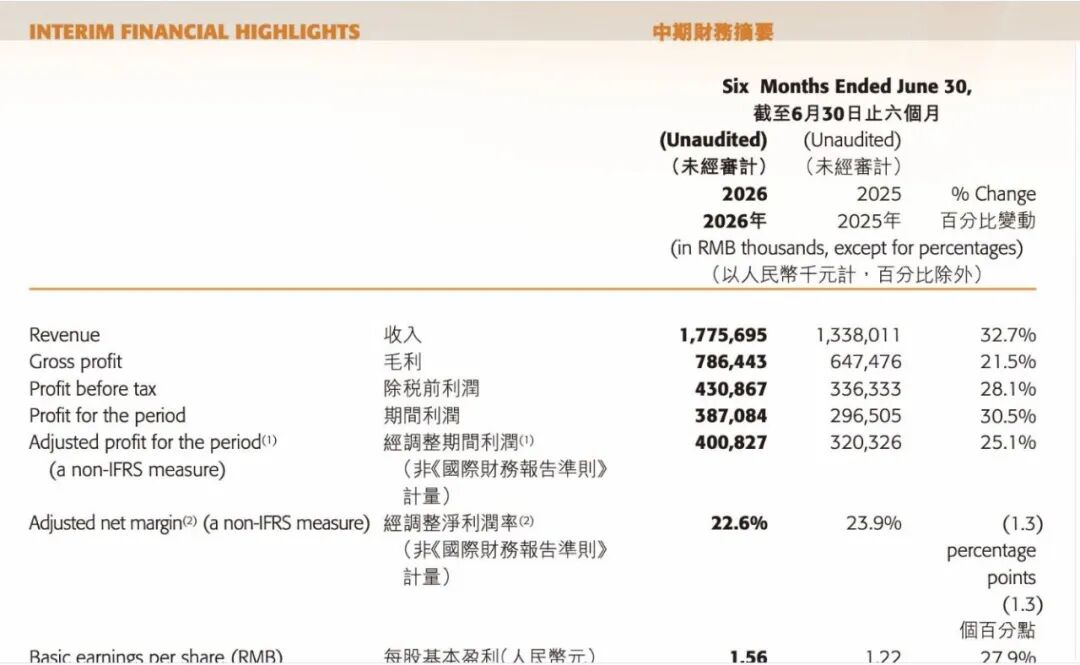Click the '% Change' column header
The width and height of the screenshot is (1080, 665).
click(993, 194)
